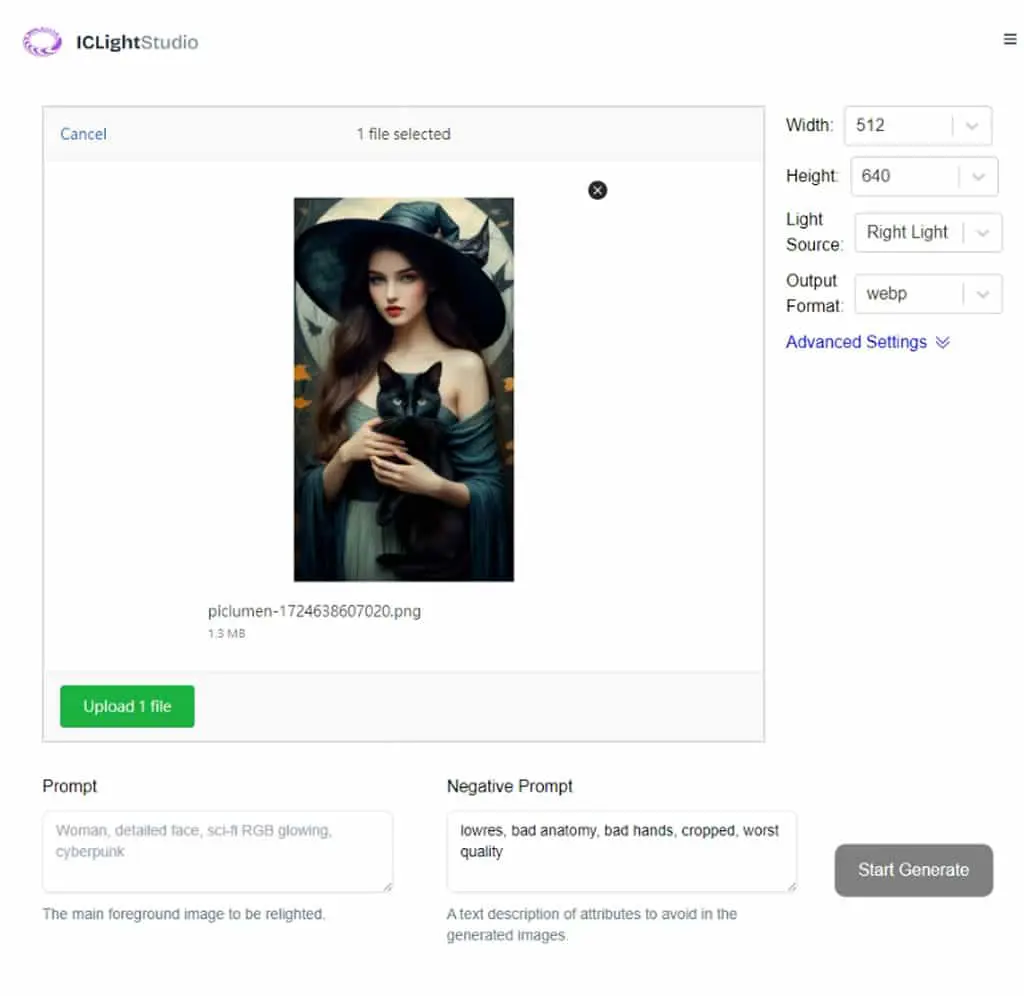Click the Height dropdown chevron icon

click(x=978, y=177)
